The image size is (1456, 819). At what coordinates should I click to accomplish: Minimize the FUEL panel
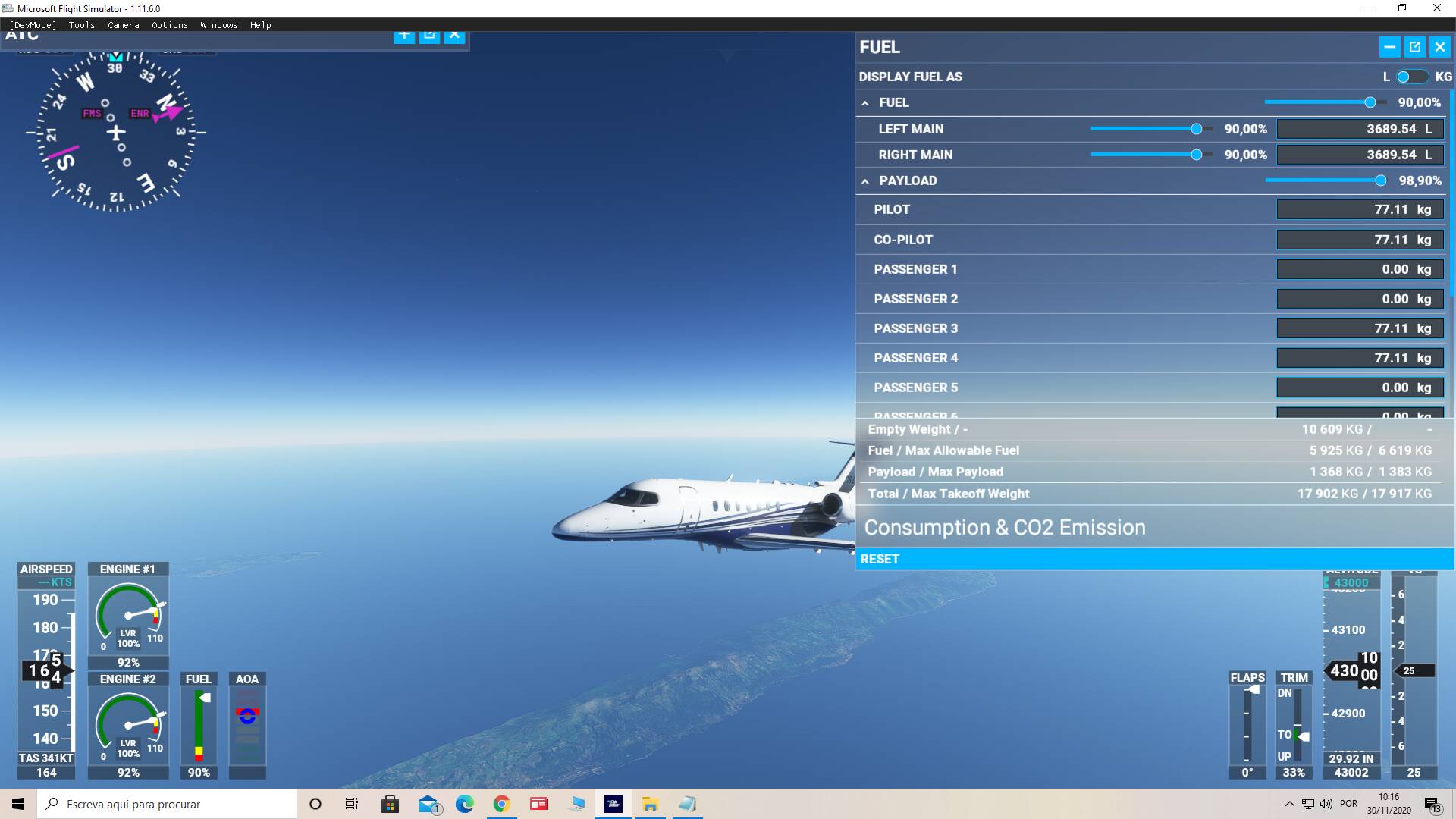(x=1389, y=47)
